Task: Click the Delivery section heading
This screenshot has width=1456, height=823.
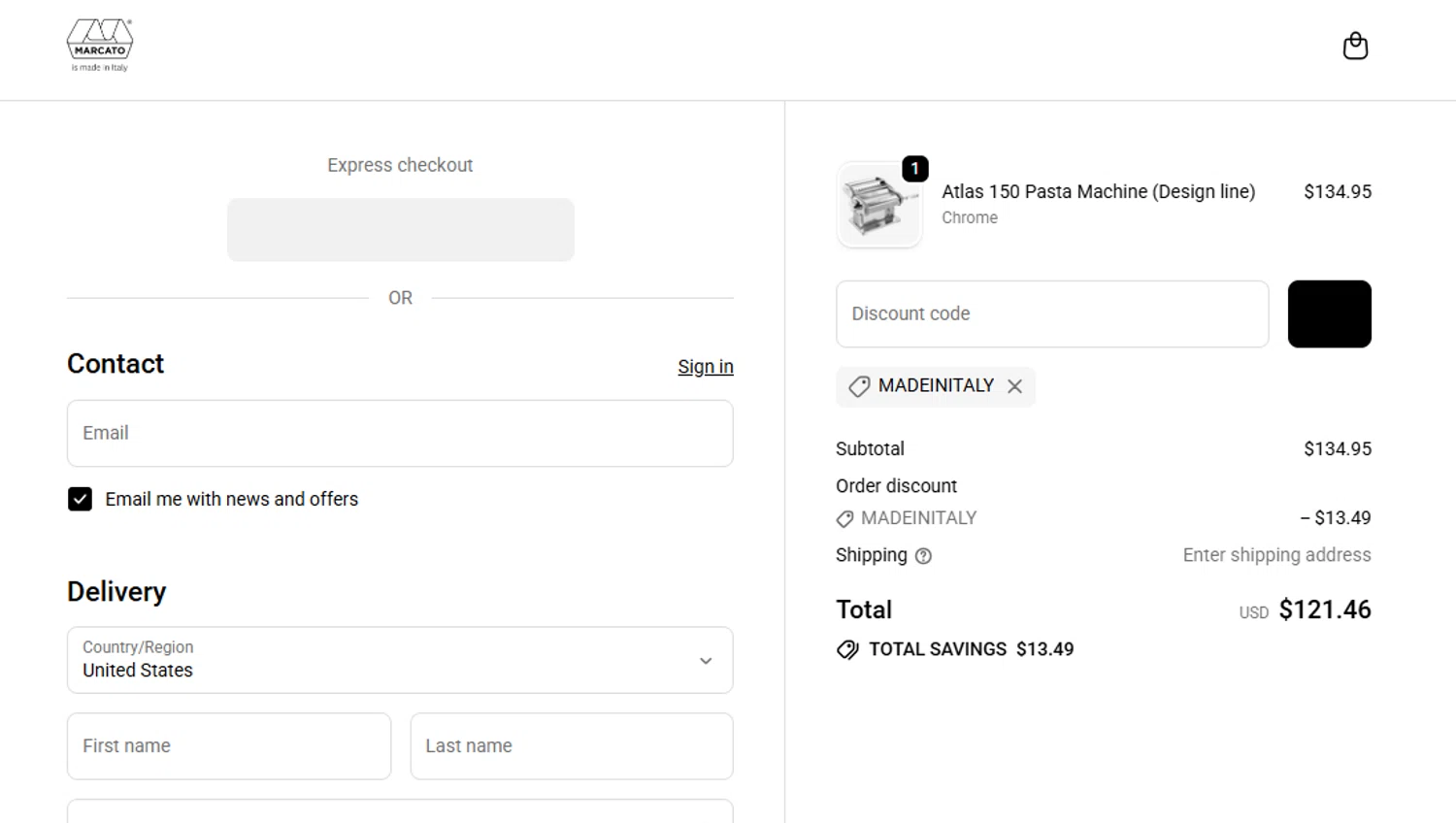Action: (116, 591)
